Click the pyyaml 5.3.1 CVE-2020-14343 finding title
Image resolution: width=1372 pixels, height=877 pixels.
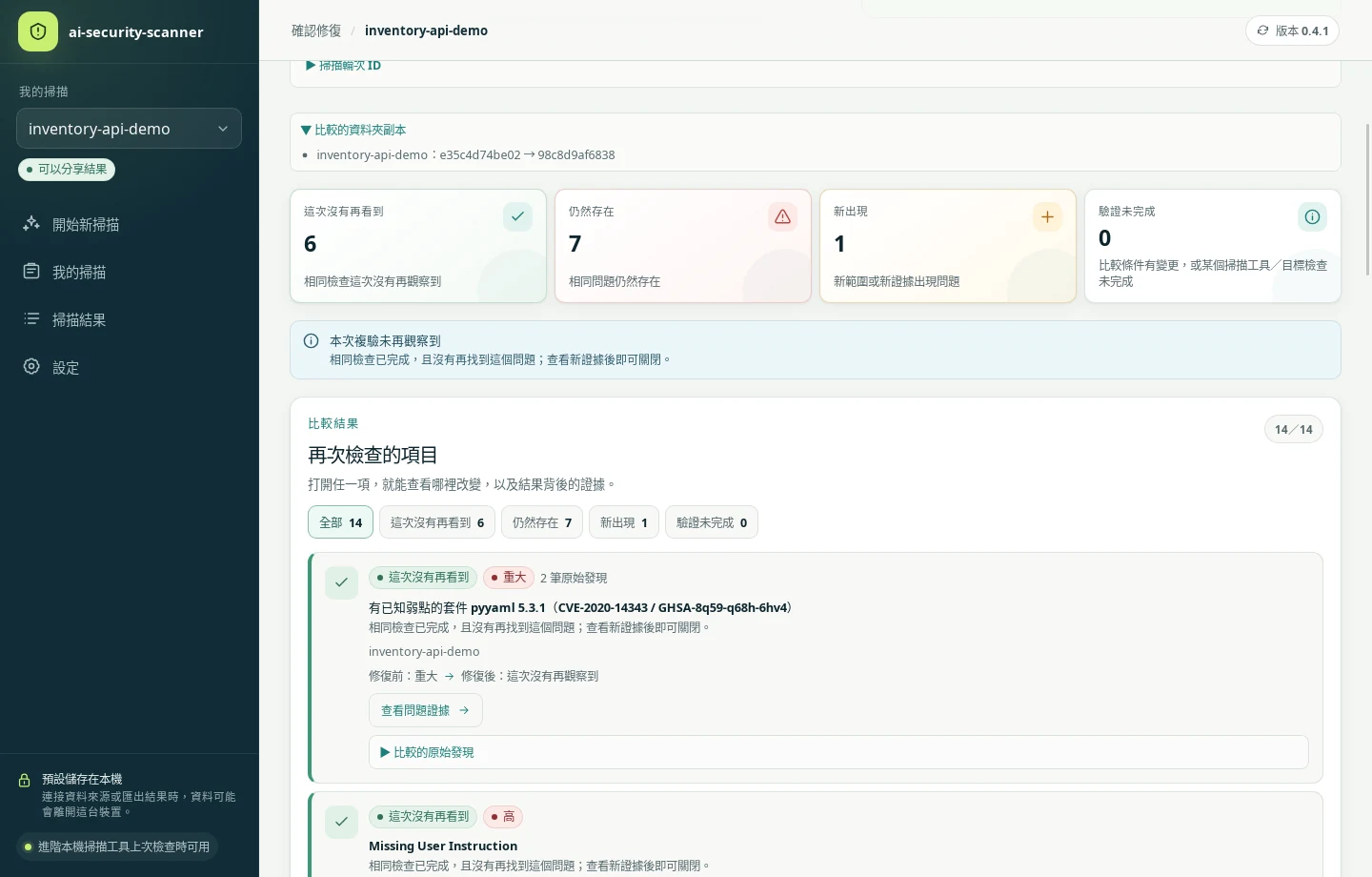click(x=582, y=607)
